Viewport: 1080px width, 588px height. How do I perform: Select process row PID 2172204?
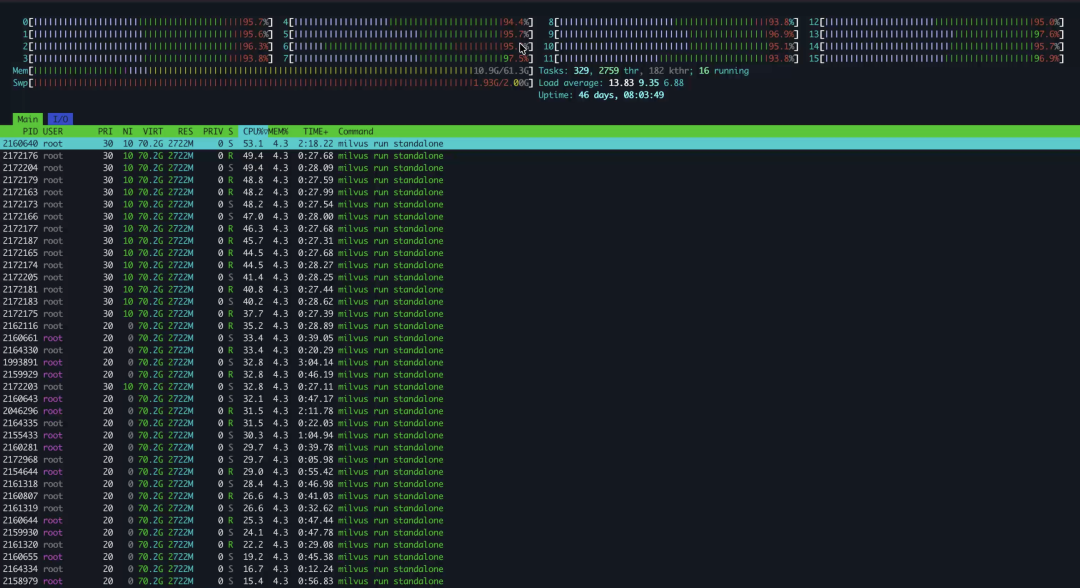tap(540, 168)
